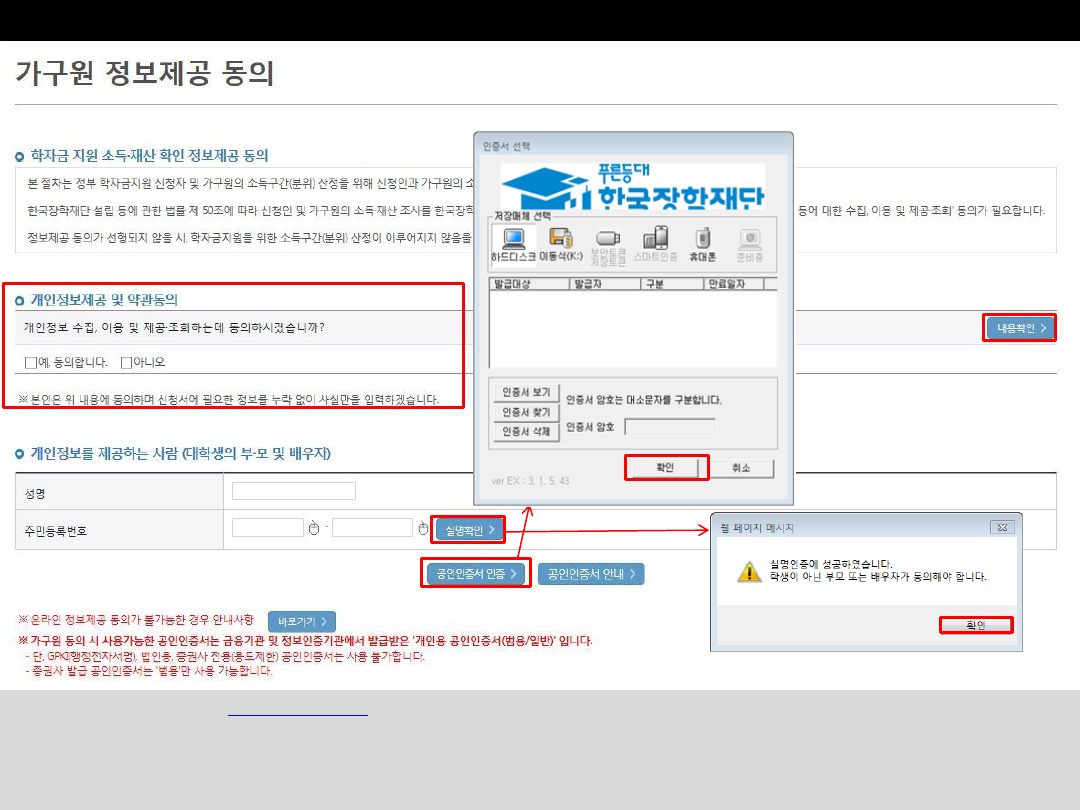Select 보안토큰 security token icon
The width and height of the screenshot is (1080, 810).
(607, 243)
